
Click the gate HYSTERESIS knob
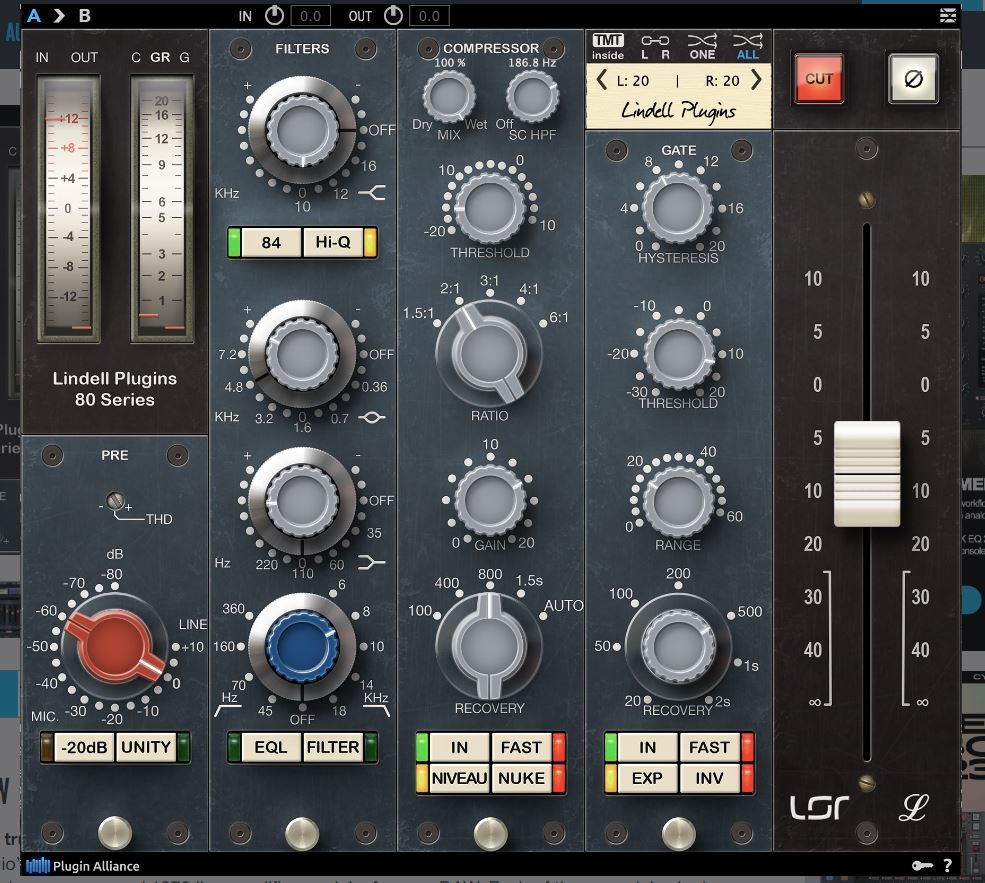click(678, 207)
